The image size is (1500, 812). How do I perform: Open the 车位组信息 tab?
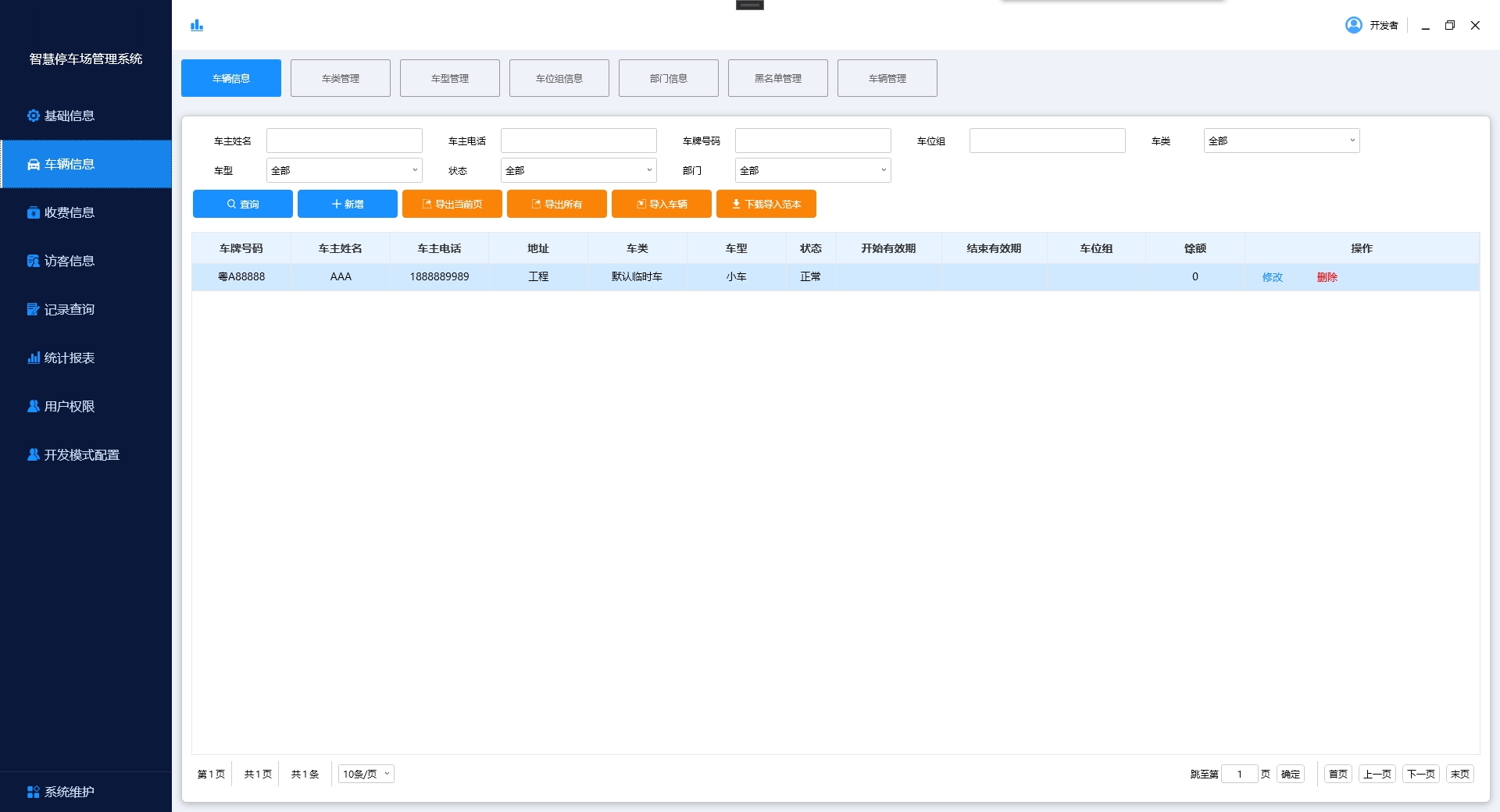click(559, 78)
